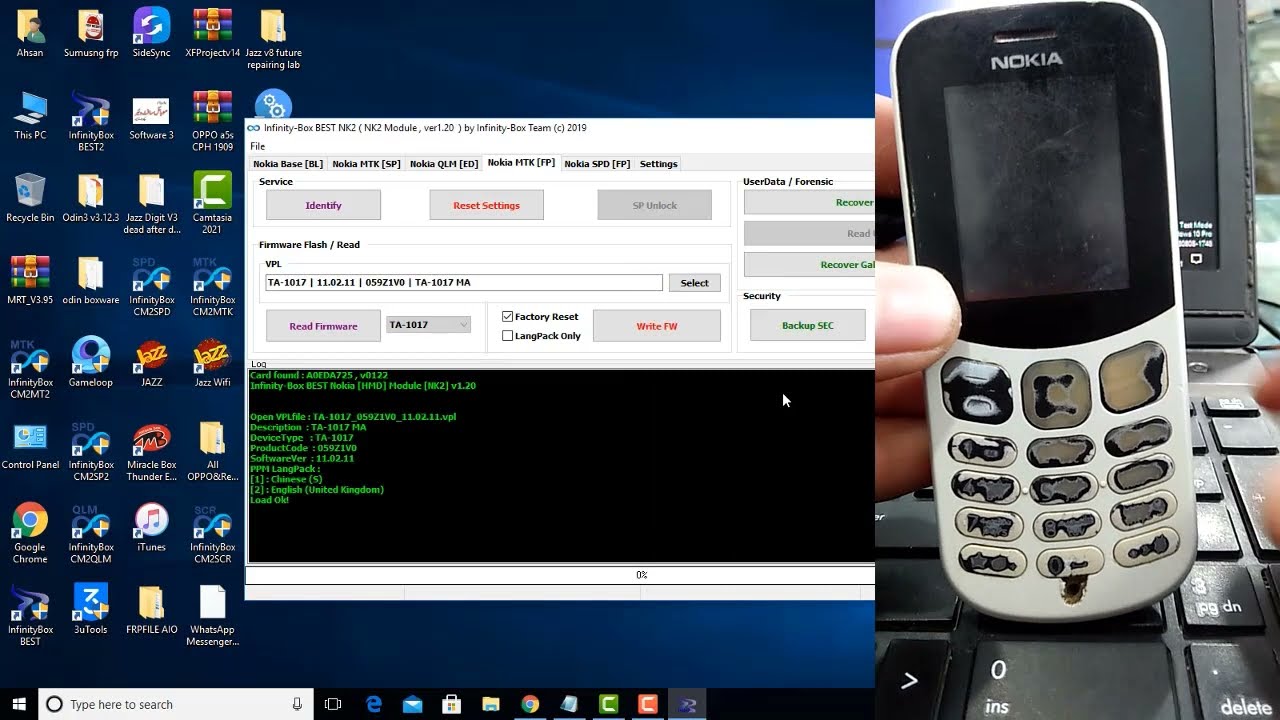
Task: Open XFProjectv14 archive icon
Action: point(212,33)
